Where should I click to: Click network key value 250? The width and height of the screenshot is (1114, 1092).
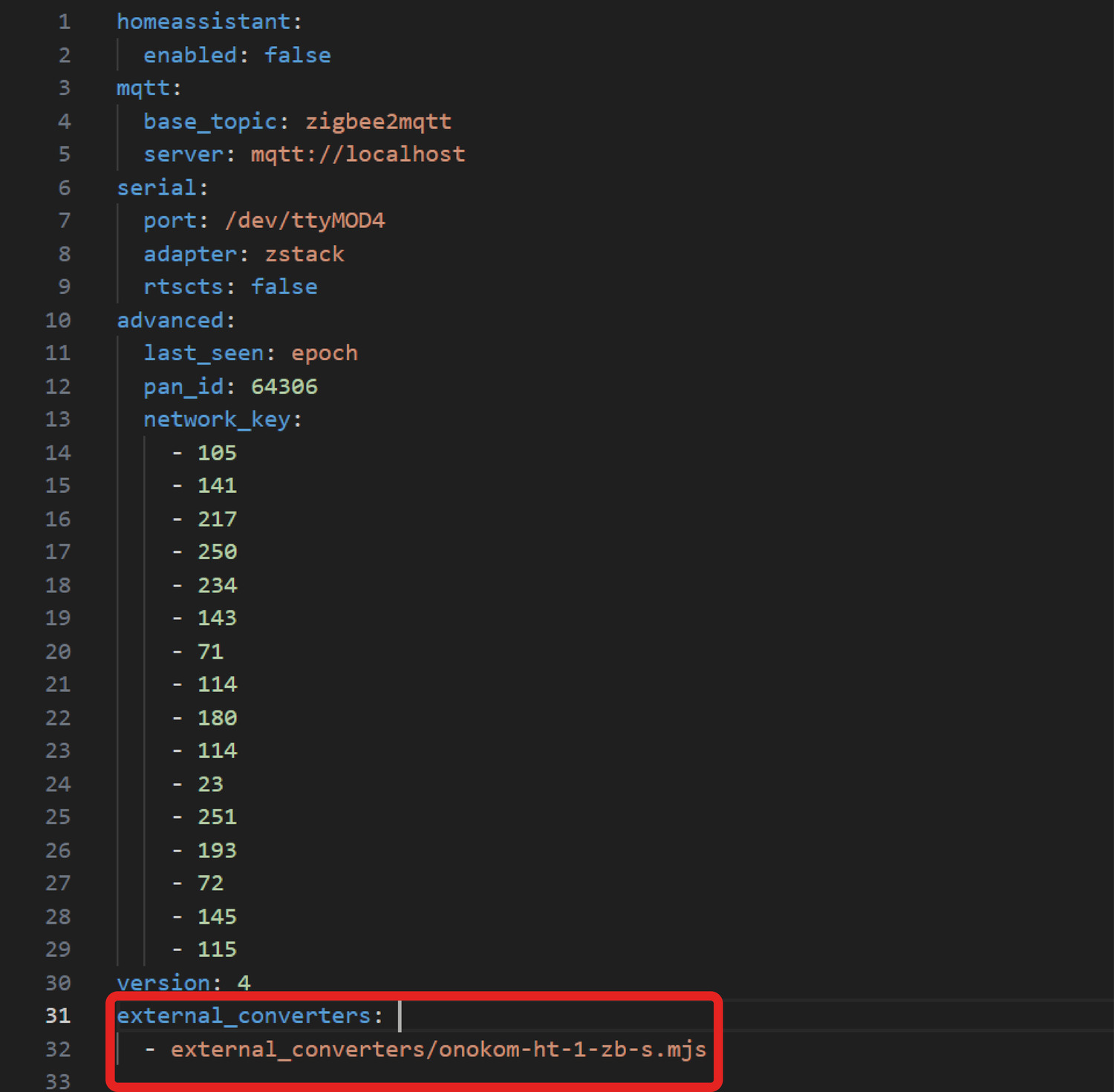217,552
